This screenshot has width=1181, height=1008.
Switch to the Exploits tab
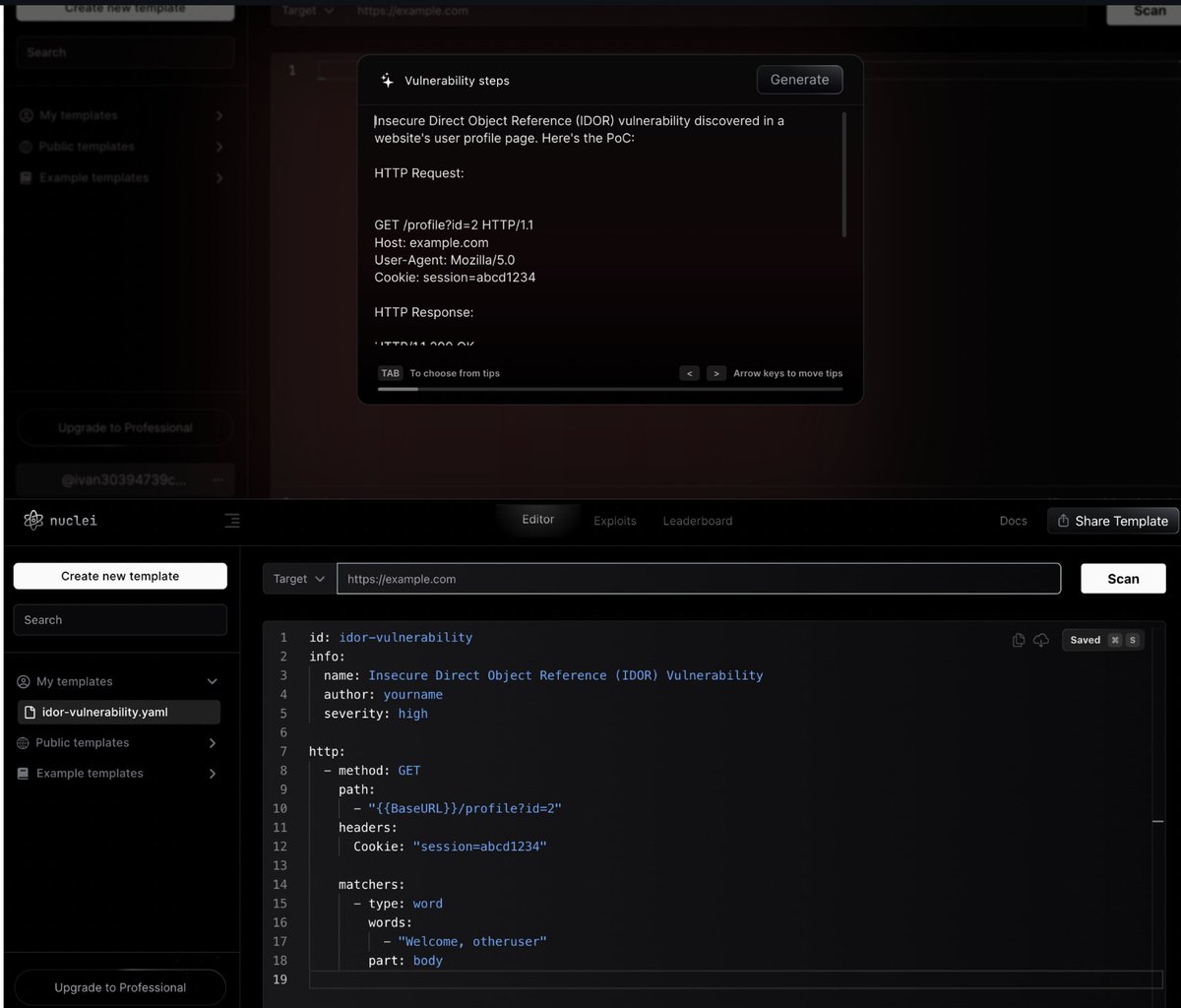click(615, 521)
